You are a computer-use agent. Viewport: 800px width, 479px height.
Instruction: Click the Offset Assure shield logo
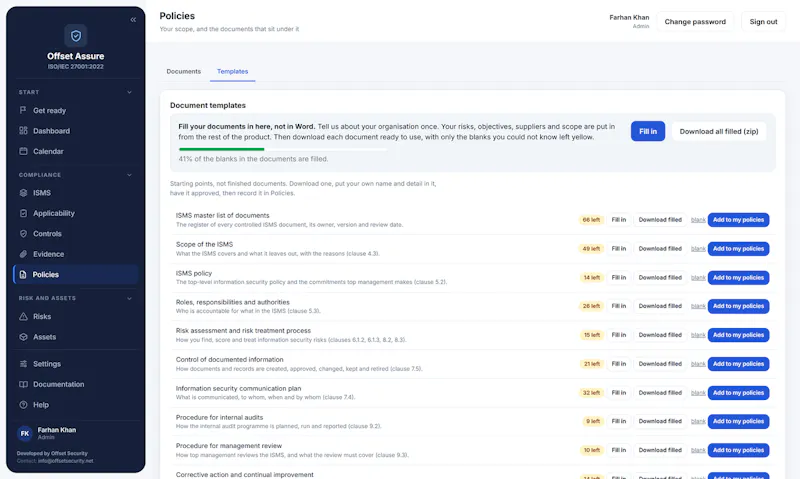76,36
